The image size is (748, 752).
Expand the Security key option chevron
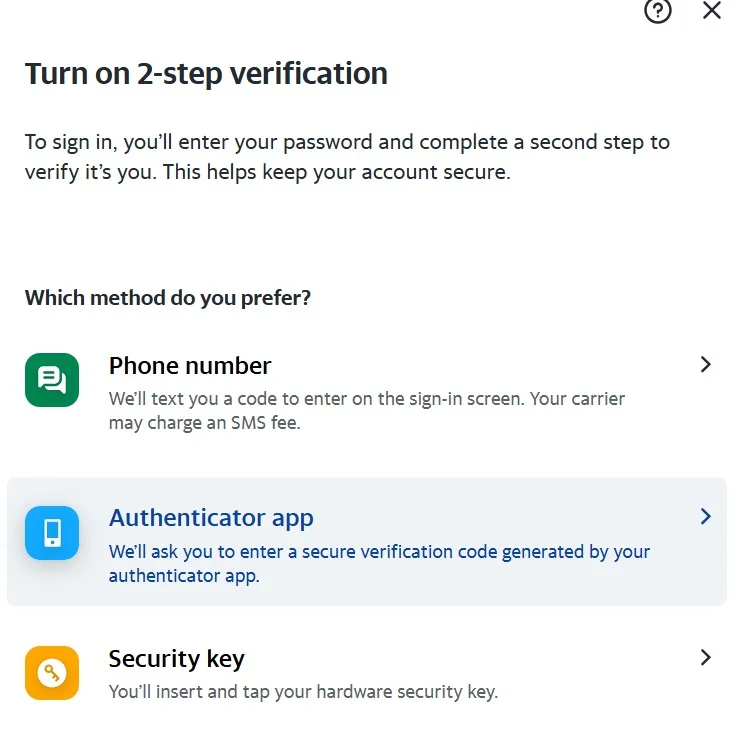click(706, 657)
